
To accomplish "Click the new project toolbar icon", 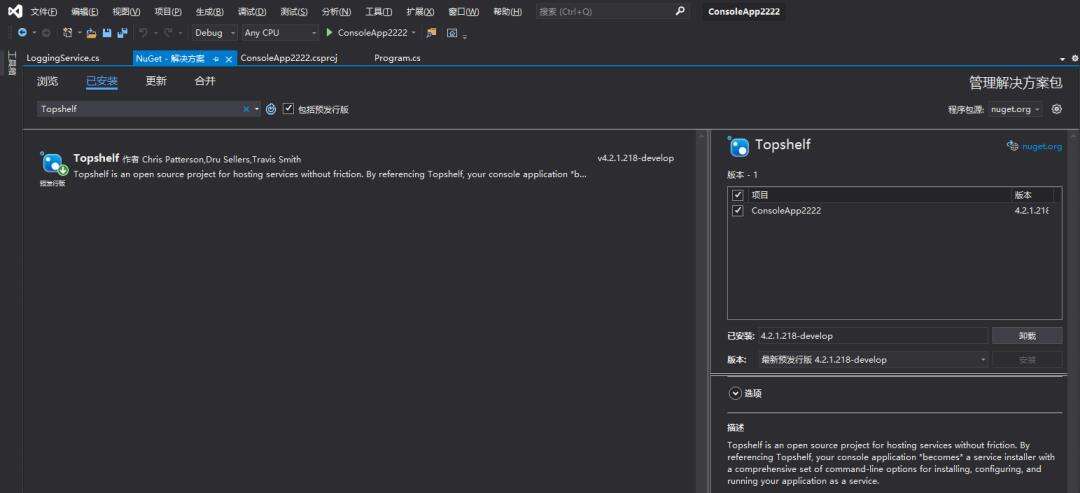I will 68,32.
